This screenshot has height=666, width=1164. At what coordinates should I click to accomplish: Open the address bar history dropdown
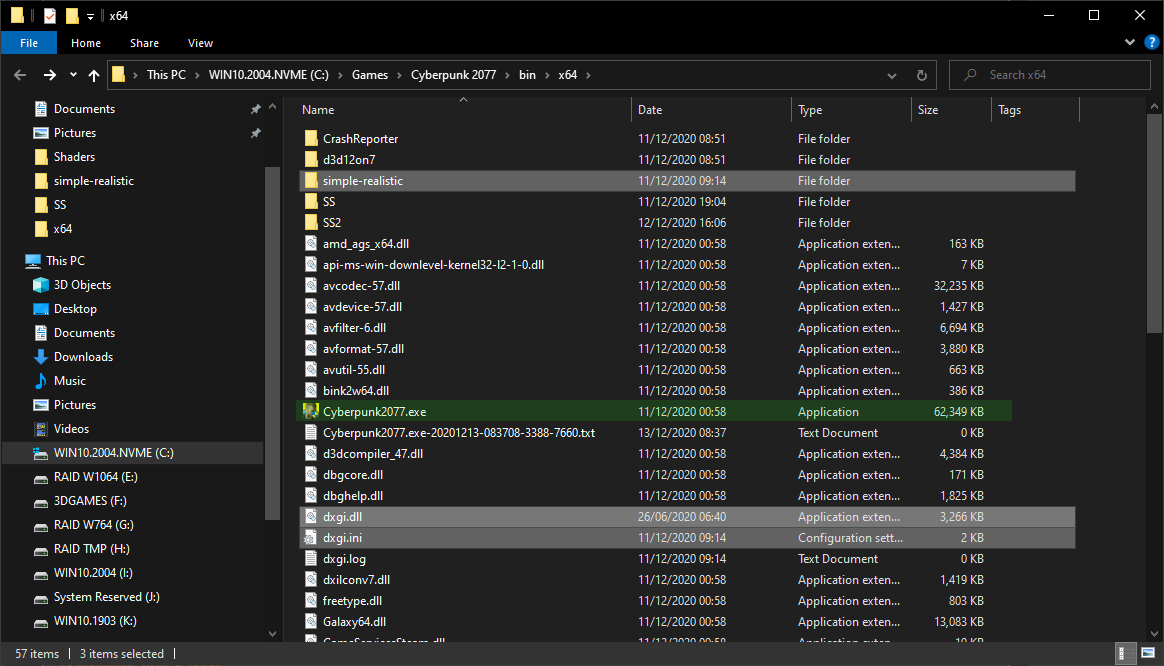pyautogui.click(x=892, y=75)
